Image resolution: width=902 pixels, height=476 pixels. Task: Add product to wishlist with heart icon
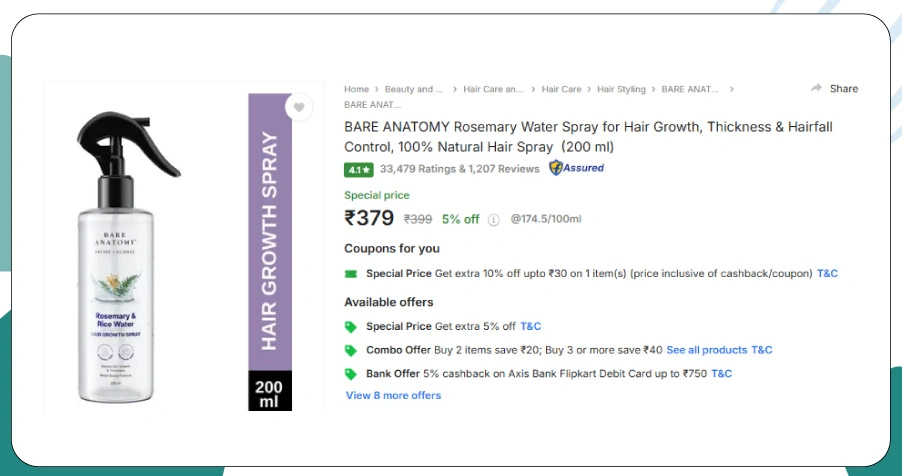pyautogui.click(x=298, y=108)
